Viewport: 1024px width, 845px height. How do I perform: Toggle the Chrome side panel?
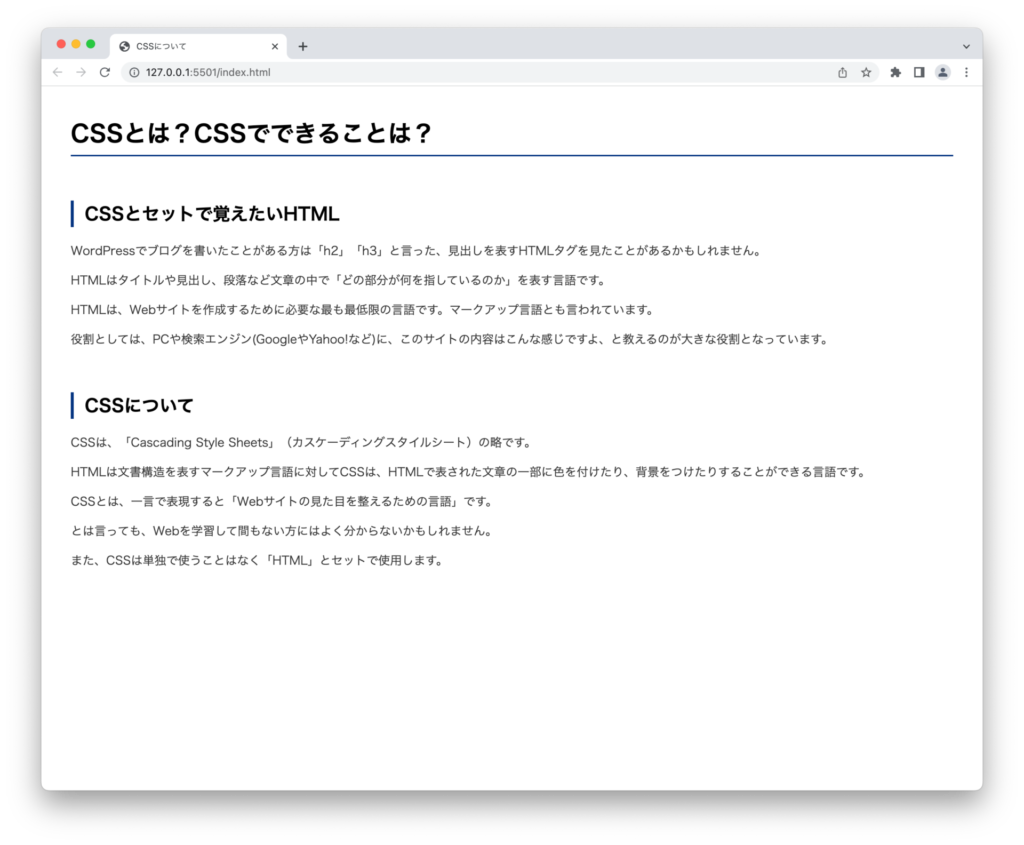919,72
